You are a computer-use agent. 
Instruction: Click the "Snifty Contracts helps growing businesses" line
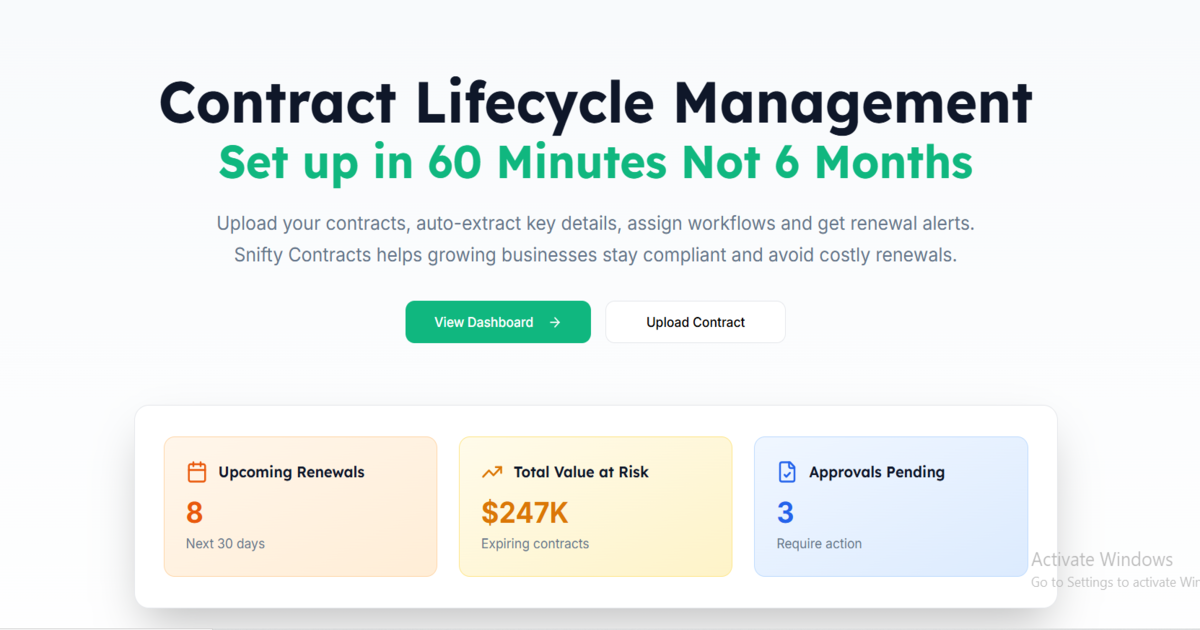pyautogui.click(x=596, y=255)
